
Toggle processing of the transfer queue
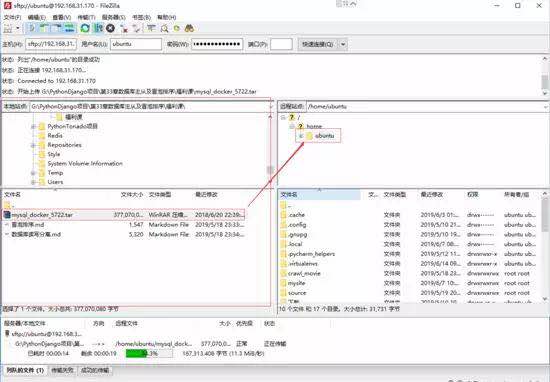coord(98,28)
